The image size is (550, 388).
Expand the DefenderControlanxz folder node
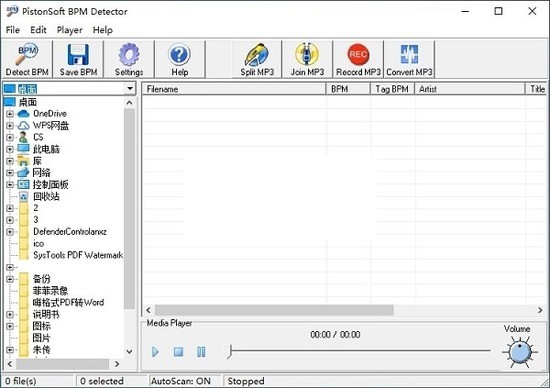tap(10, 232)
